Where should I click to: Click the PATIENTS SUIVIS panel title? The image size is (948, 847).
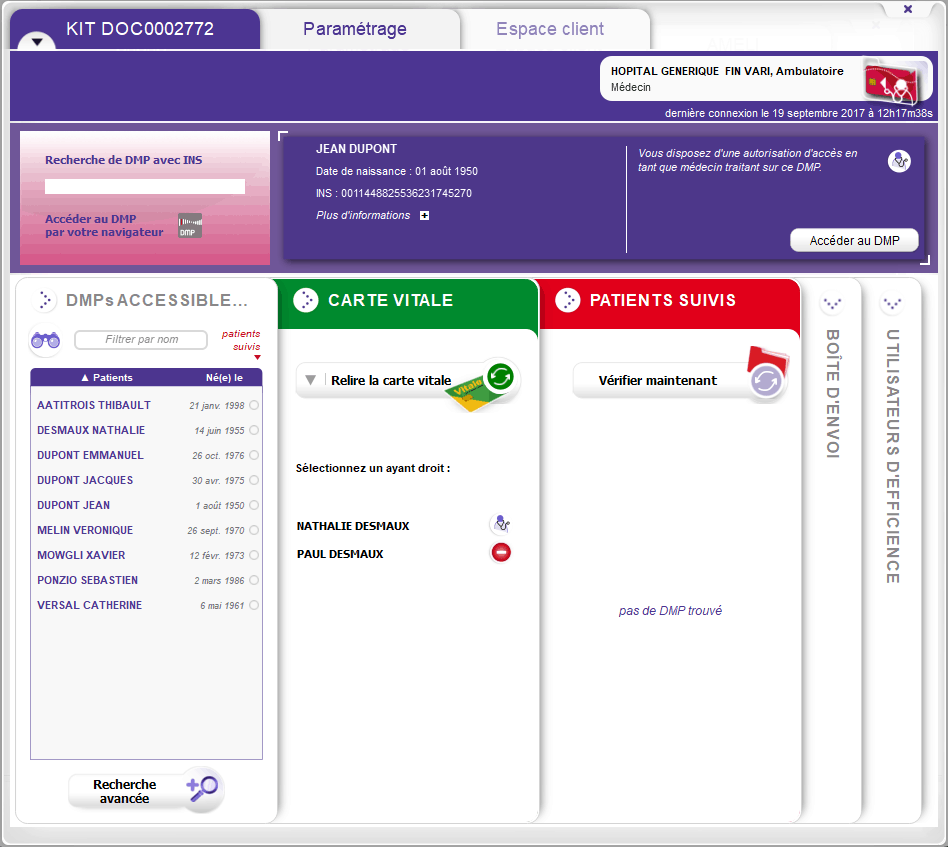click(x=663, y=300)
